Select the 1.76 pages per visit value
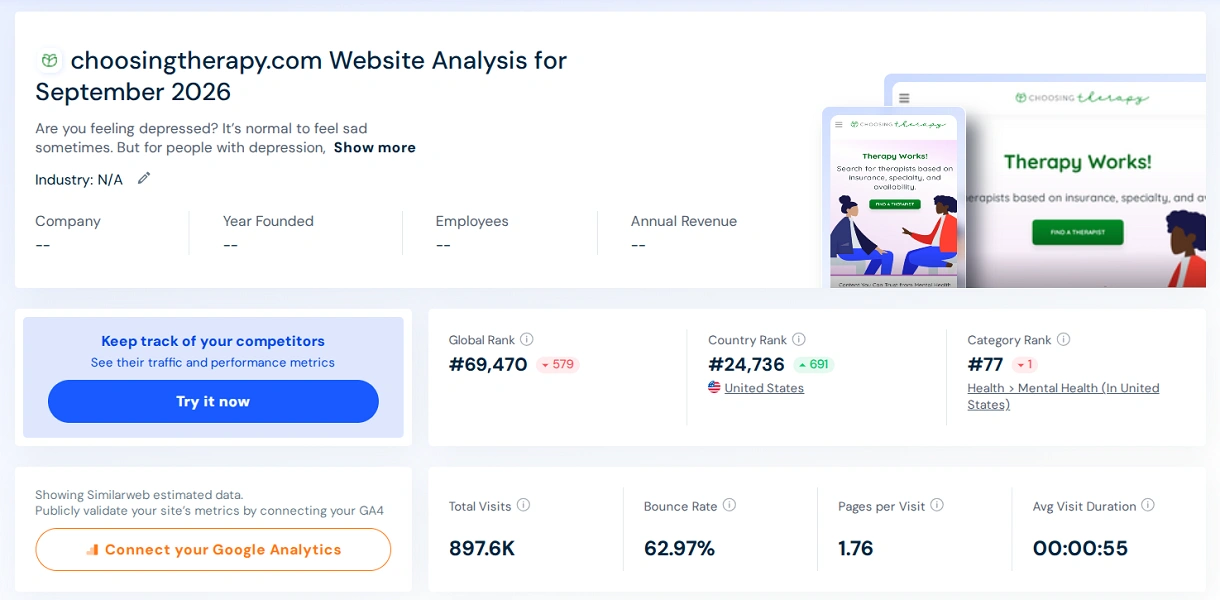The width and height of the screenshot is (1220, 600). (x=856, y=548)
